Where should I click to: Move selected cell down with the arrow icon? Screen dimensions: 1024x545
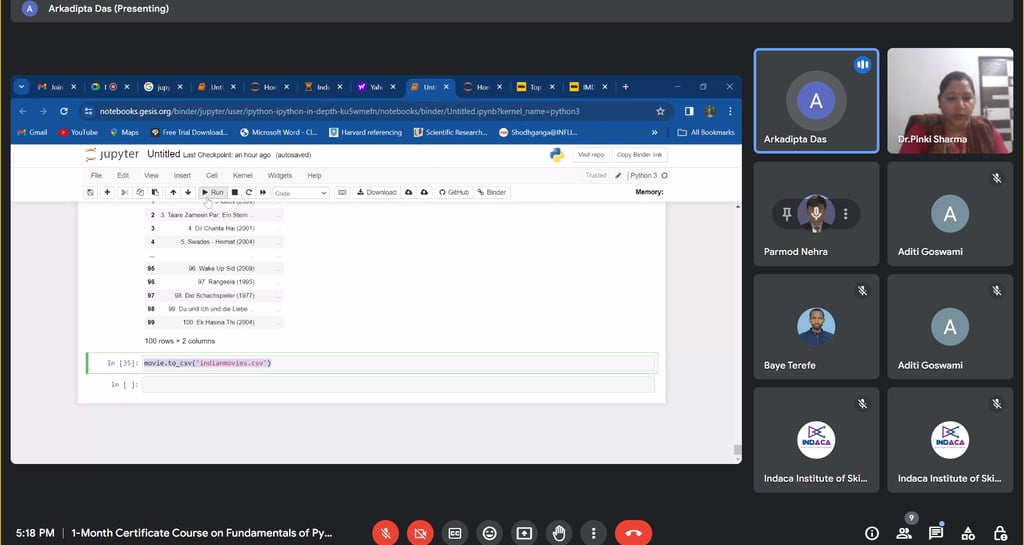click(188, 193)
